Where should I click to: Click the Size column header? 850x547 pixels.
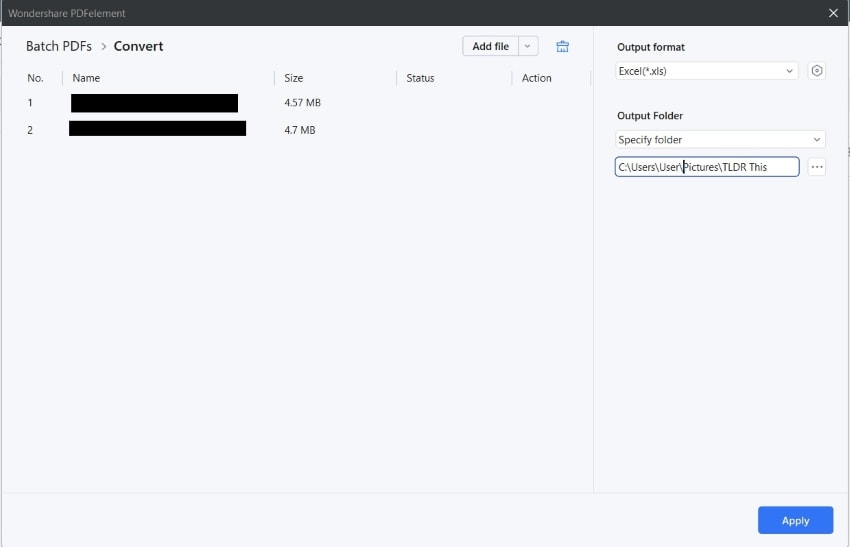click(x=293, y=78)
